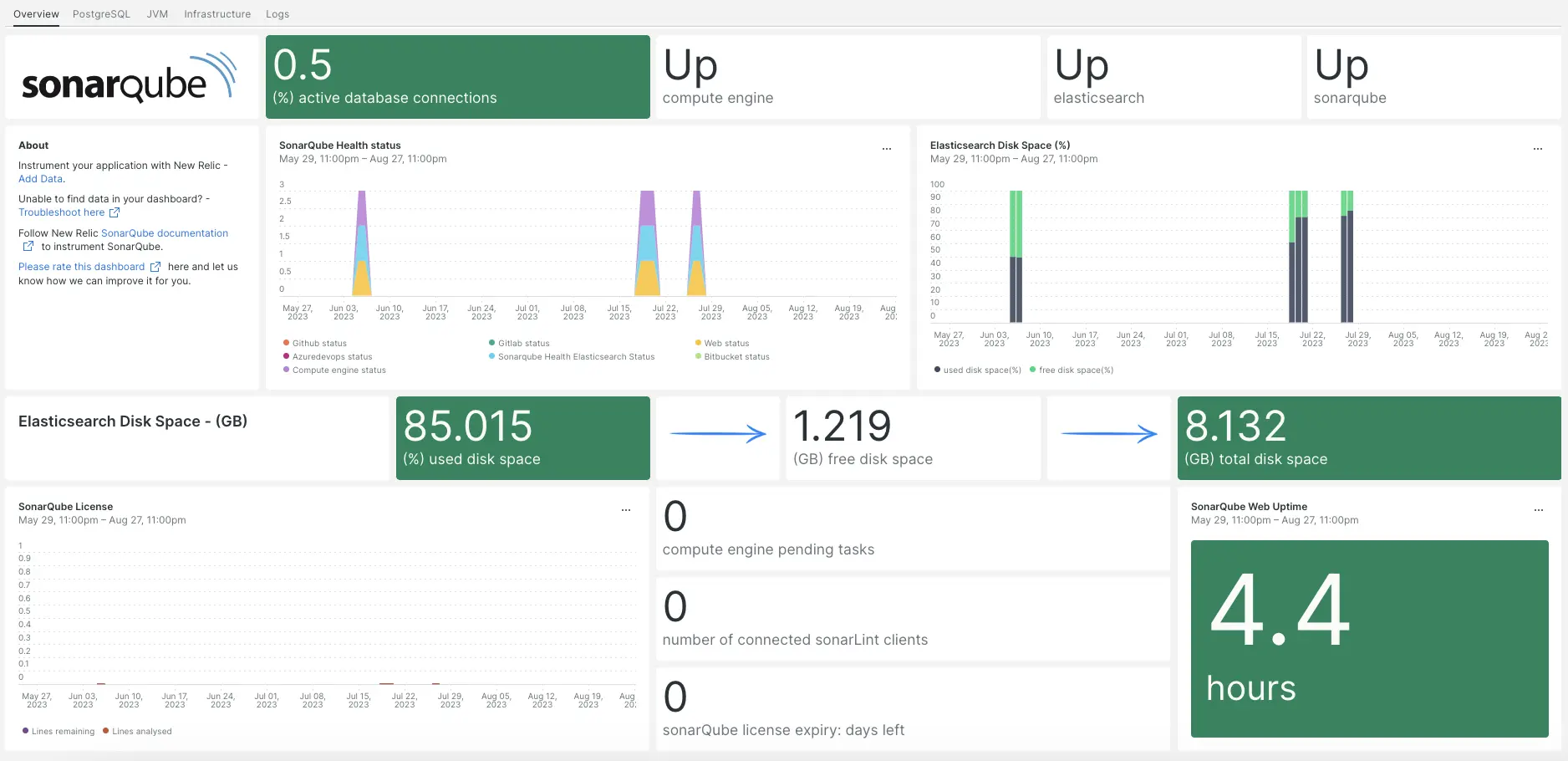Open the Elasticsearch Disk Space chart options menu
Image resolution: width=1568 pixels, height=761 pixels.
[x=1537, y=149]
